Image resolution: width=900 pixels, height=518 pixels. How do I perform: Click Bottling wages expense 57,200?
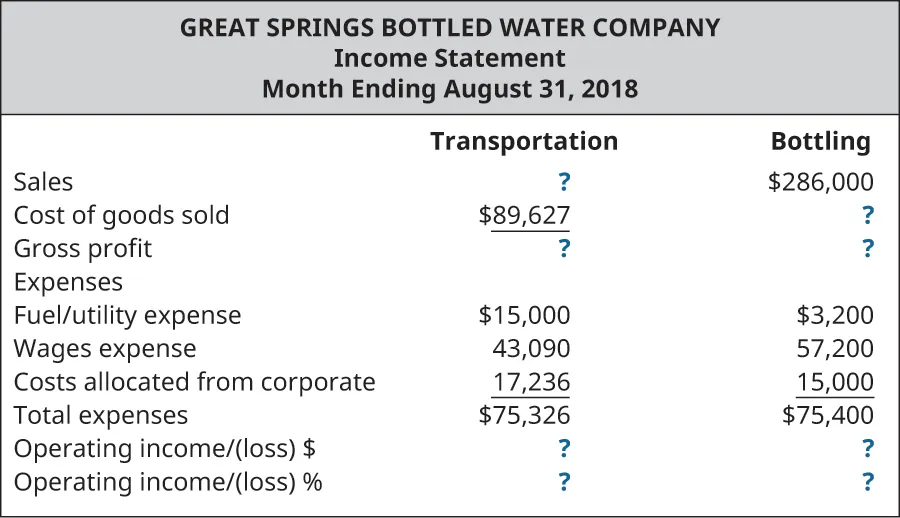[x=835, y=349]
